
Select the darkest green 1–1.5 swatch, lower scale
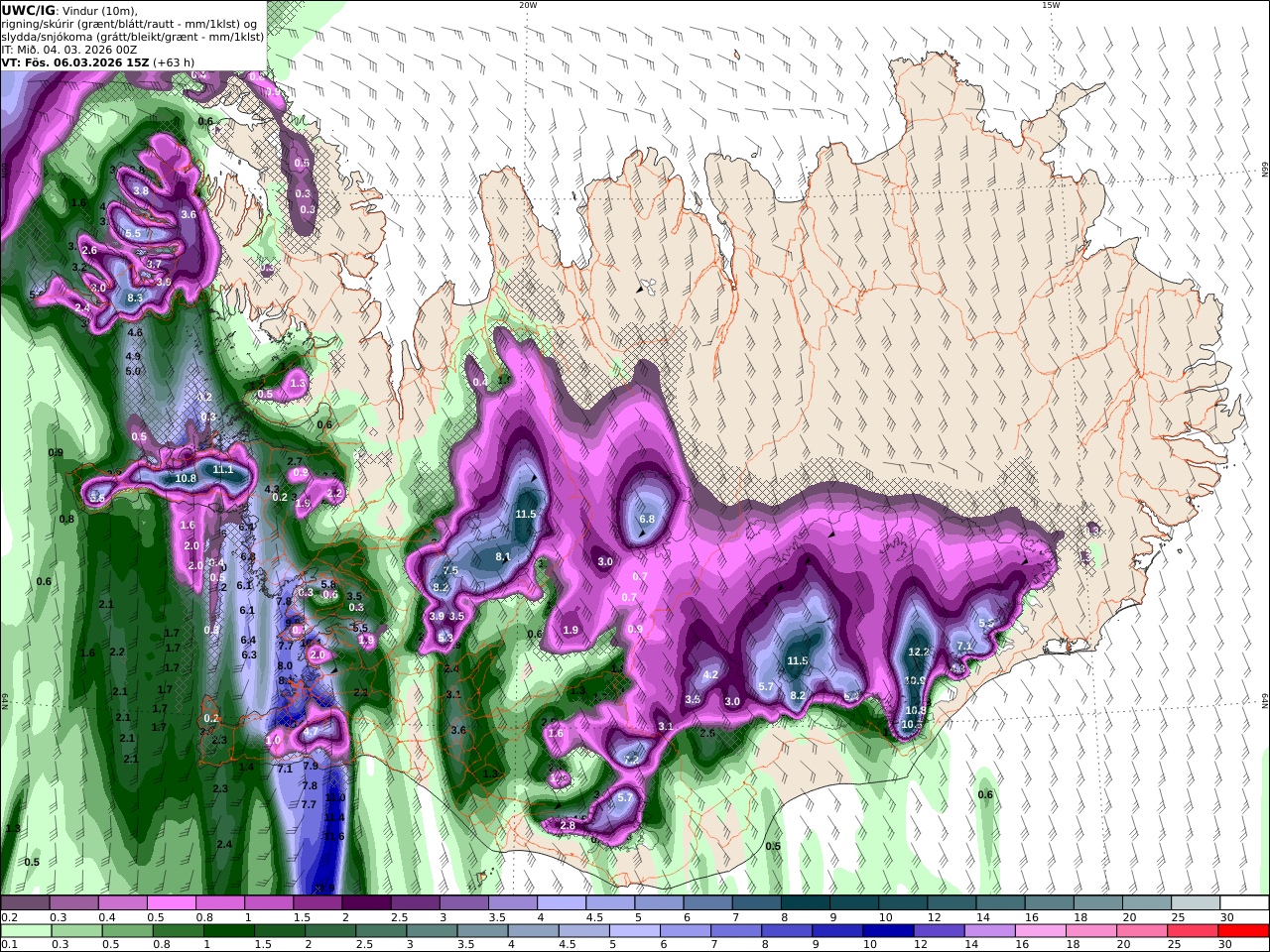[x=229, y=931]
